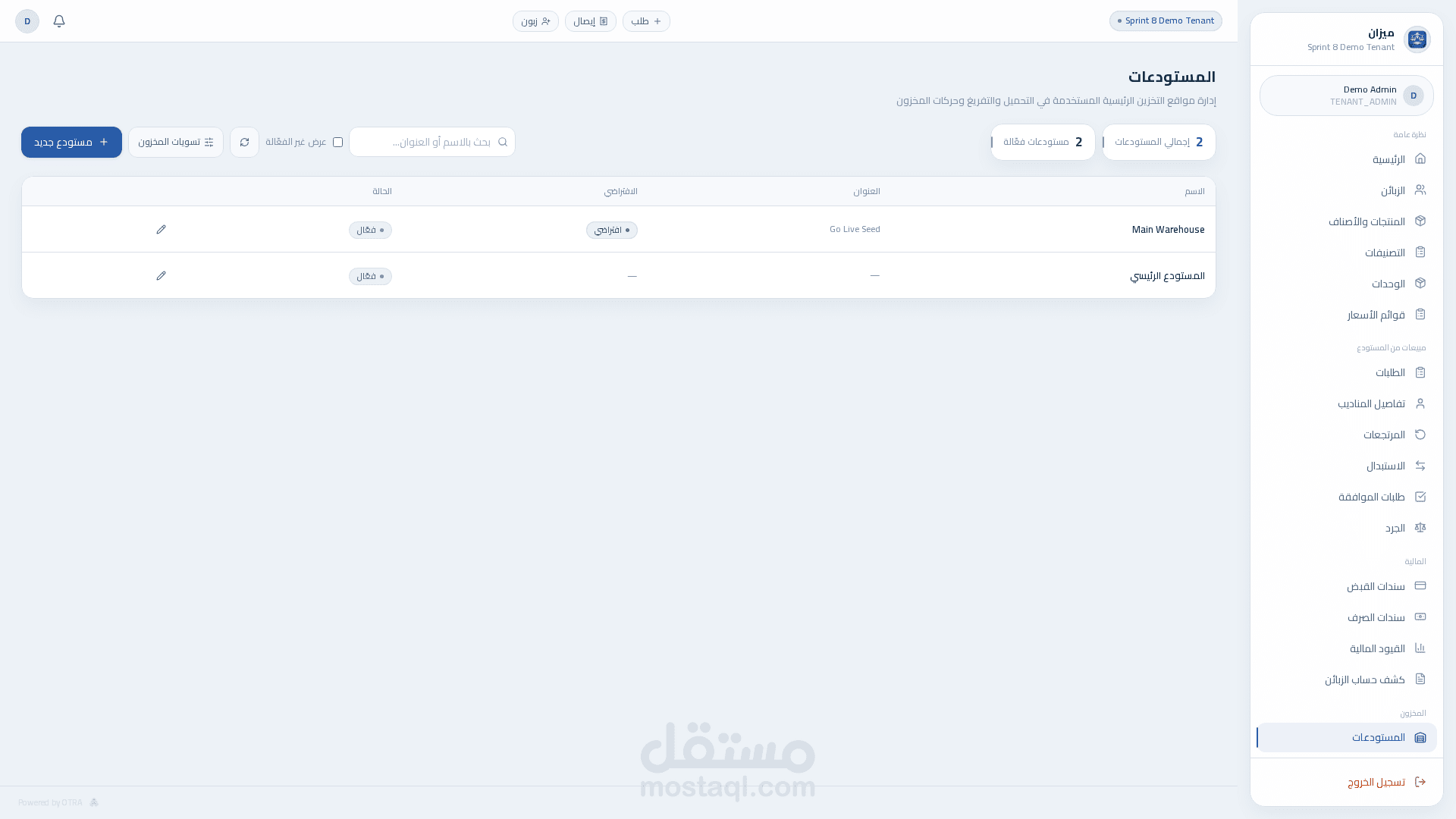Open the Sprint 8 Demo Tenant selector
This screenshot has width=1456, height=819.
(x=1166, y=21)
